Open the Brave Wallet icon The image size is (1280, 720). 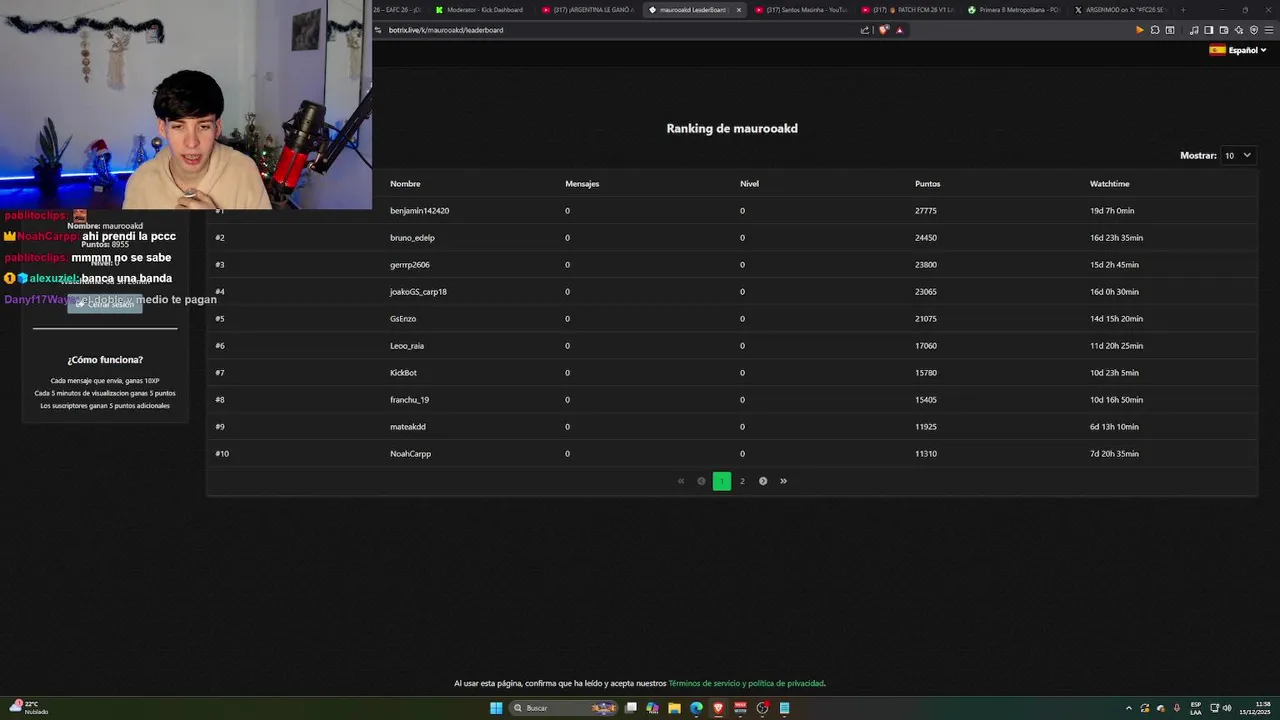point(1224,30)
